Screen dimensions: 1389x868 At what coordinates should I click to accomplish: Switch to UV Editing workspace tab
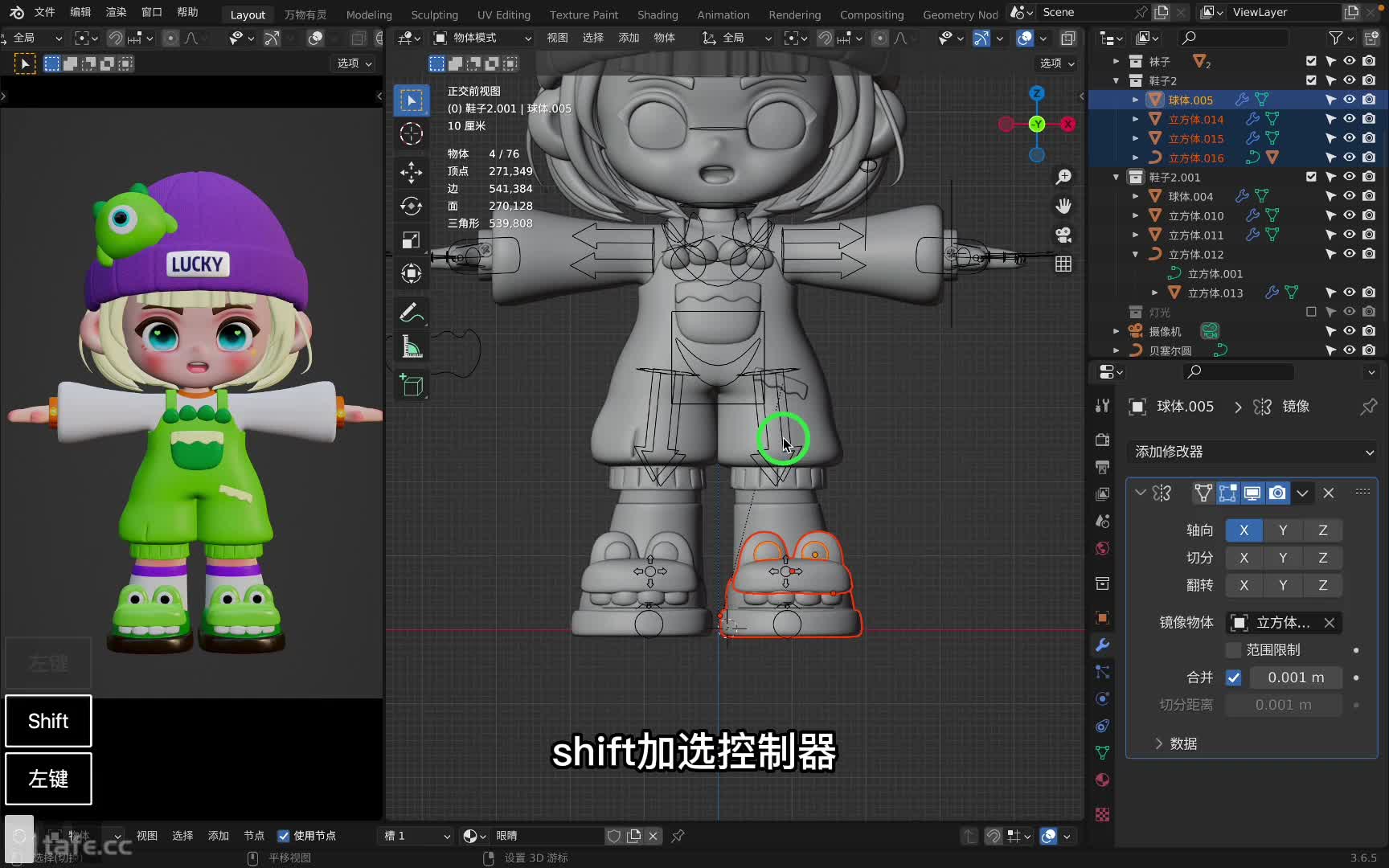tap(504, 14)
